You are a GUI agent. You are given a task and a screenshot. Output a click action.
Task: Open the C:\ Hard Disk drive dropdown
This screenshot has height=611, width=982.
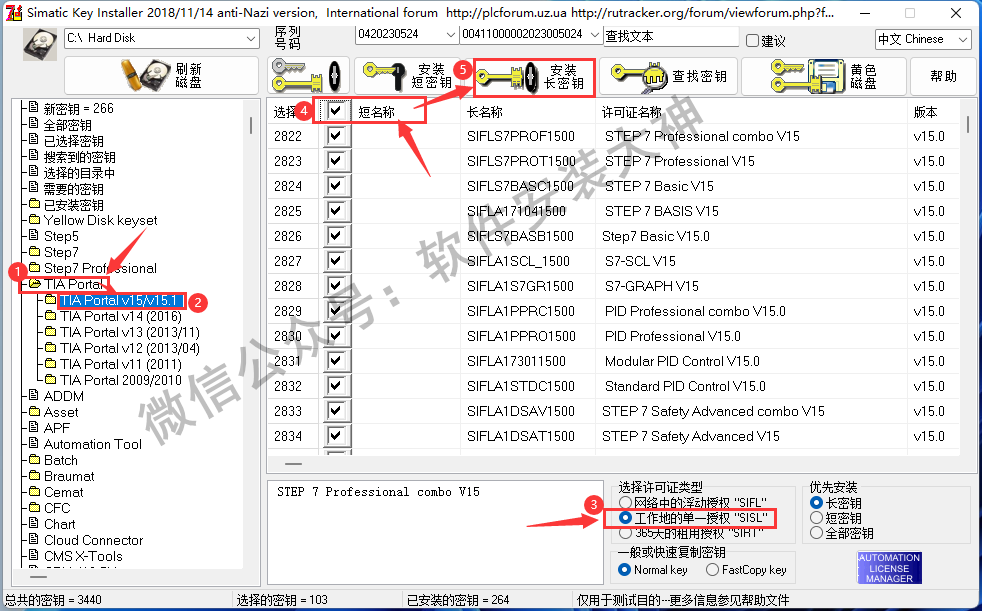point(162,38)
